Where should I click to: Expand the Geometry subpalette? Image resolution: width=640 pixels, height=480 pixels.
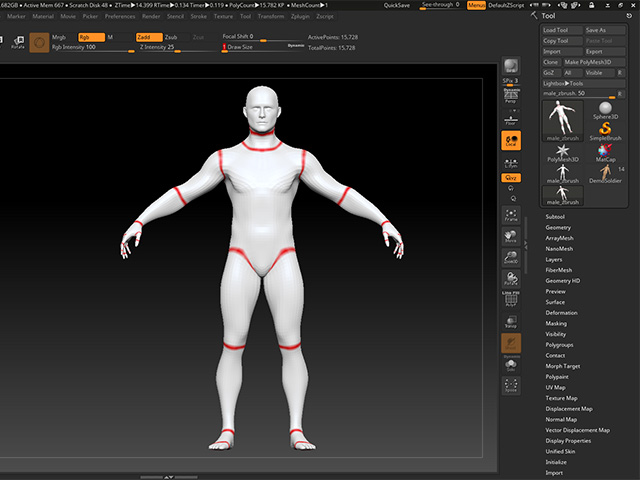tap(558, 227)
